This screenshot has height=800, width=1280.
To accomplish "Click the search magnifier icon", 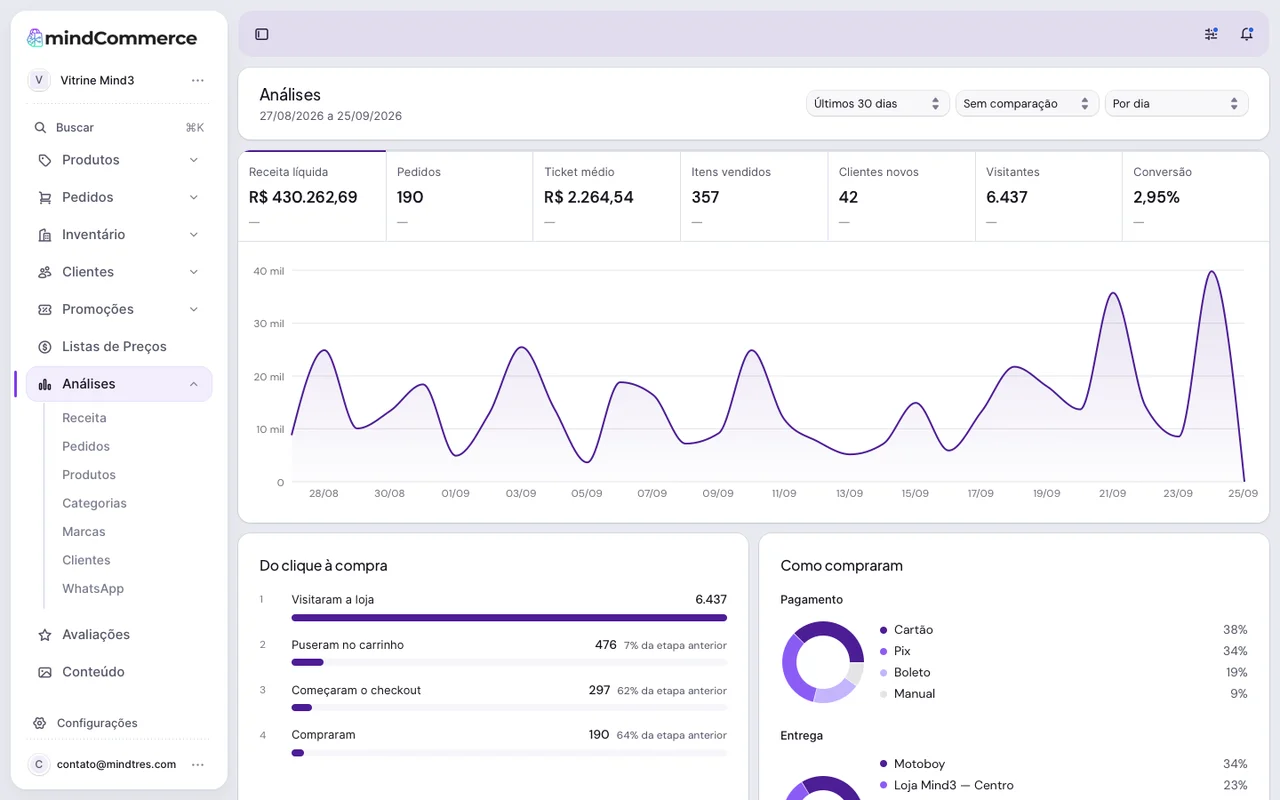I will click(41, 128).
